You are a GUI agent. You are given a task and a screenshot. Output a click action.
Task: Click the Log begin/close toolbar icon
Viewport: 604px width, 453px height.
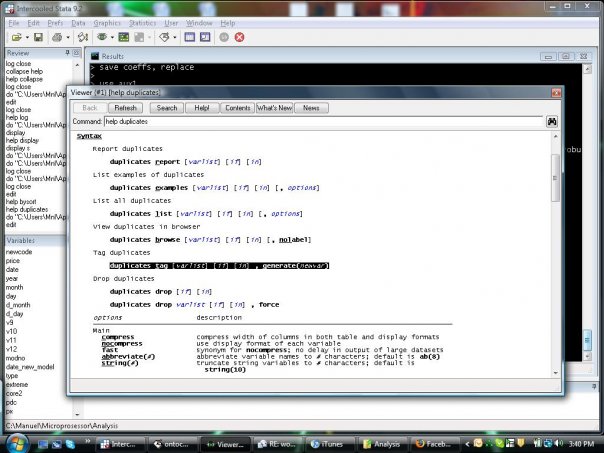tap(83, 37)
